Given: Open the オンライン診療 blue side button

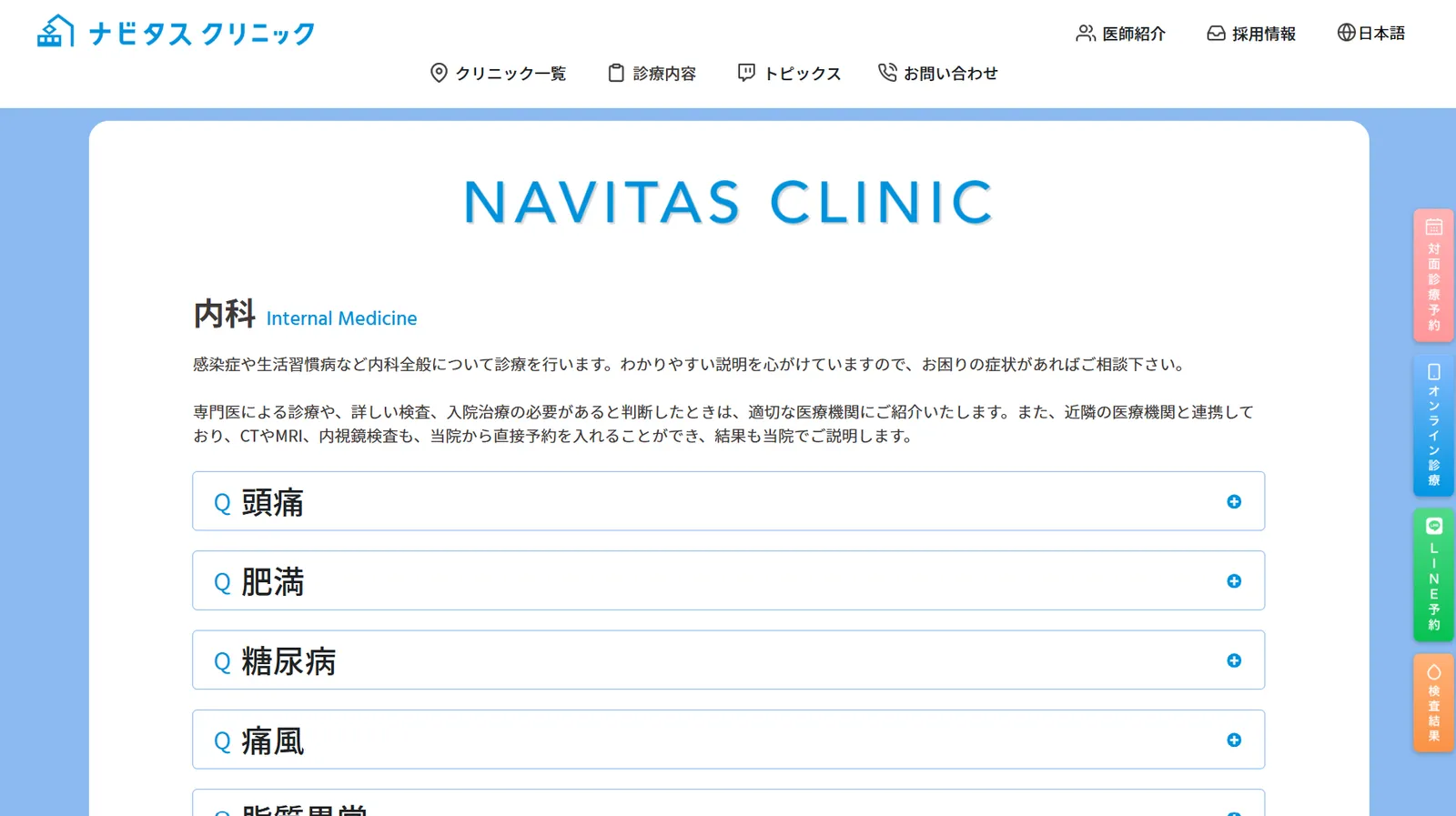Looking at the screenshot, I should pos(1433,426).
